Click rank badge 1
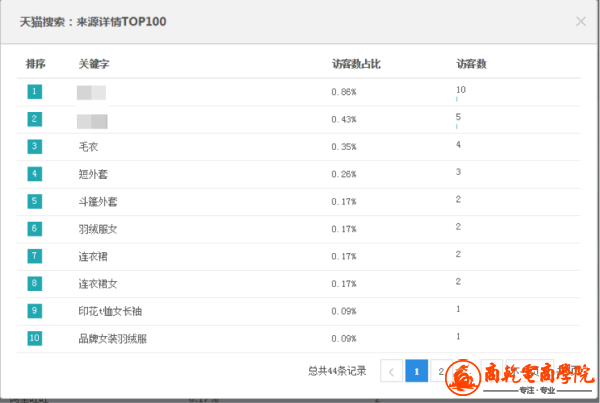This screenshot has width=600, height=403. click(34, 91)
